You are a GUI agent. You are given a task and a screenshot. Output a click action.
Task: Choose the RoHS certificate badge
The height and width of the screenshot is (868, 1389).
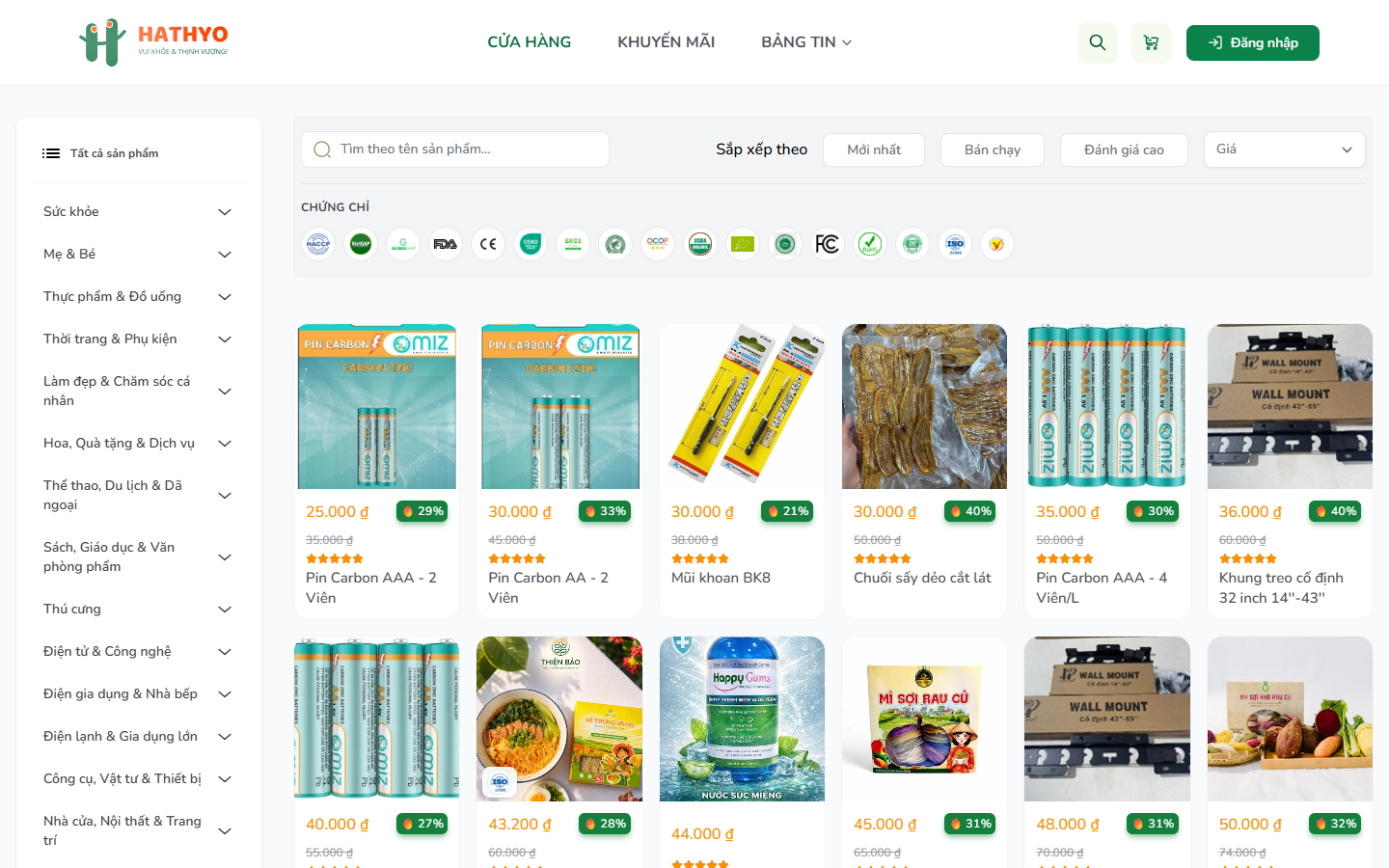[870, 244]
